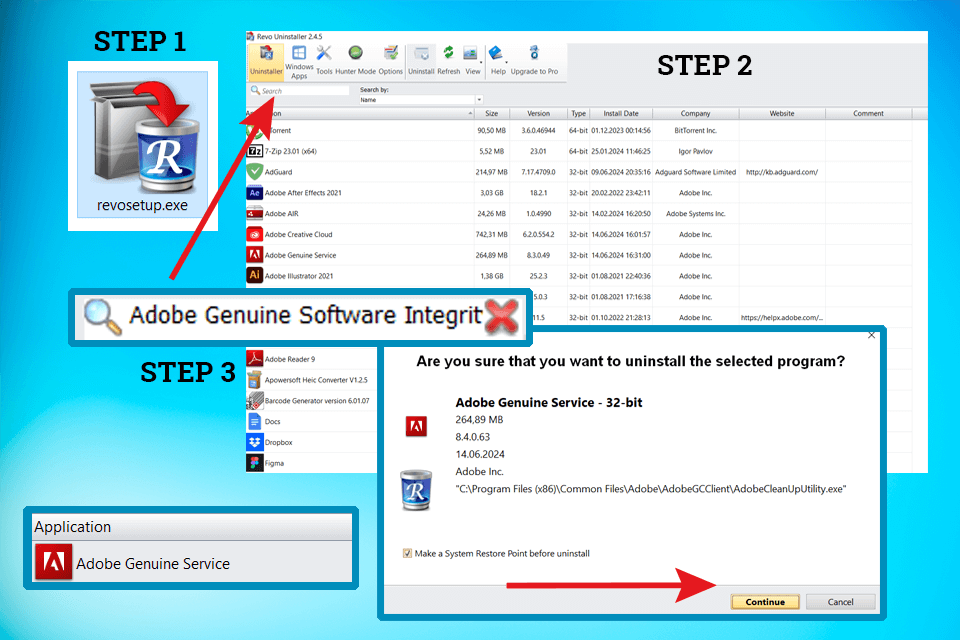
Task: Sort by the Install Date column header
Action: pyautogui.click(x=621, y=113)
